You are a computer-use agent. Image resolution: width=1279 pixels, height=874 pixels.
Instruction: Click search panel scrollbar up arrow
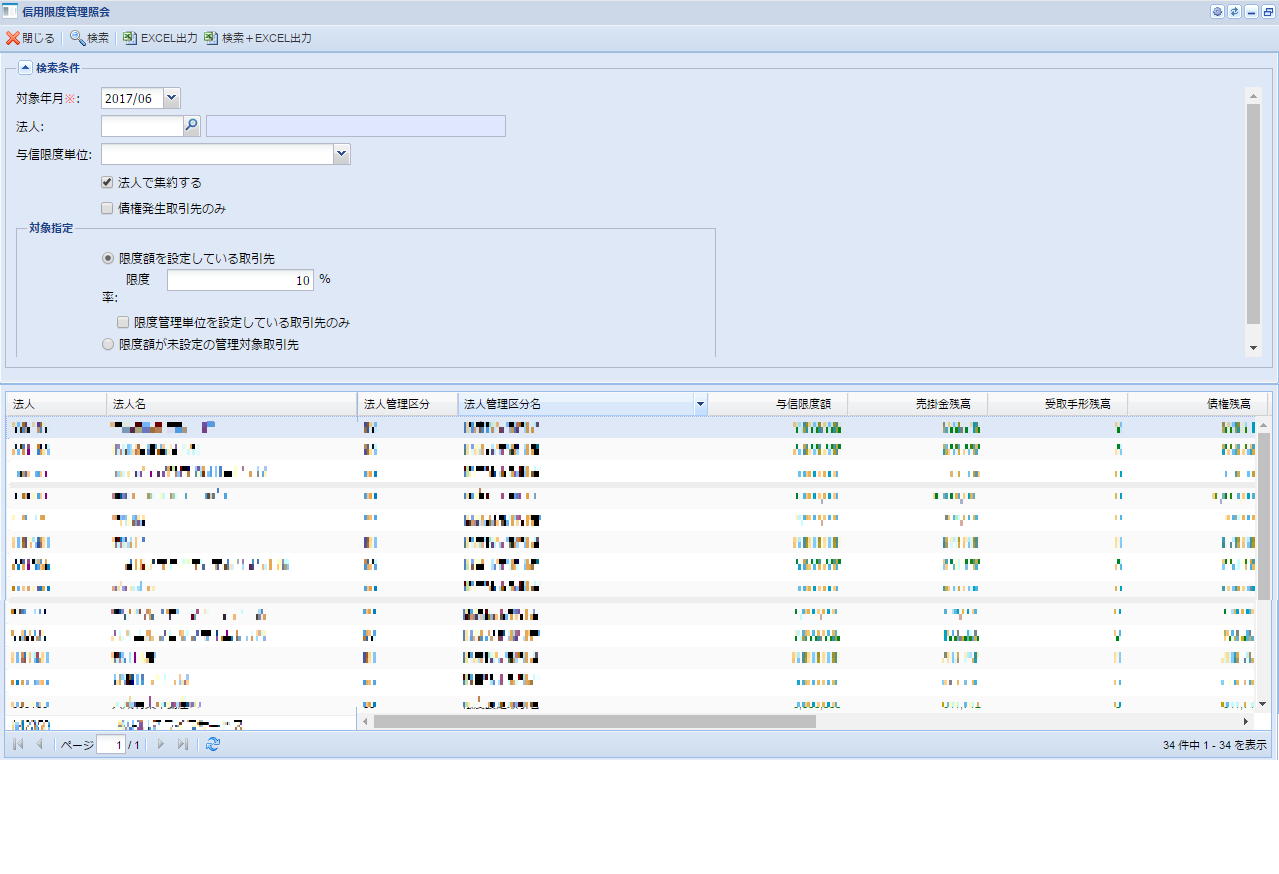pos(1253,95)
